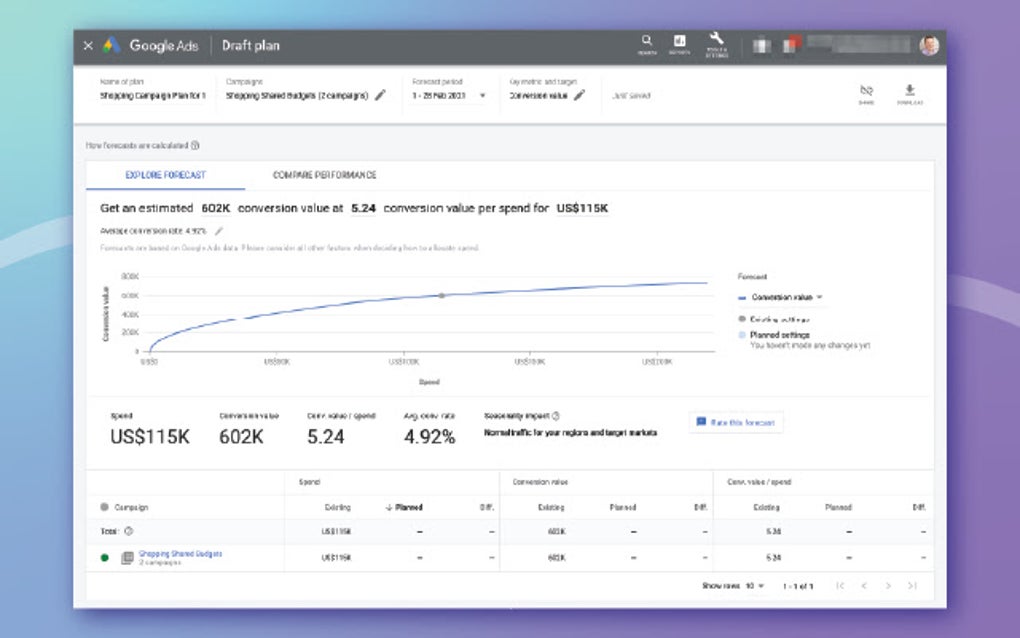
Task: Click the Rate this forecast button
Action: 735,422
